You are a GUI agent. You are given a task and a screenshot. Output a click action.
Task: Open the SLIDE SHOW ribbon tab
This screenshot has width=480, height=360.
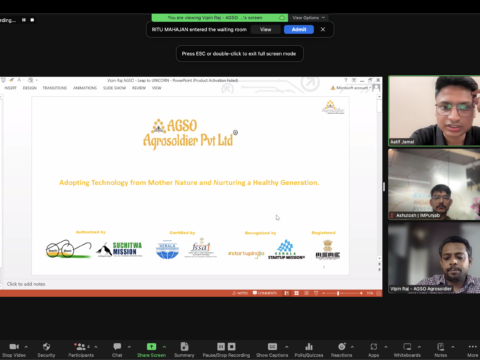(114, 88)
